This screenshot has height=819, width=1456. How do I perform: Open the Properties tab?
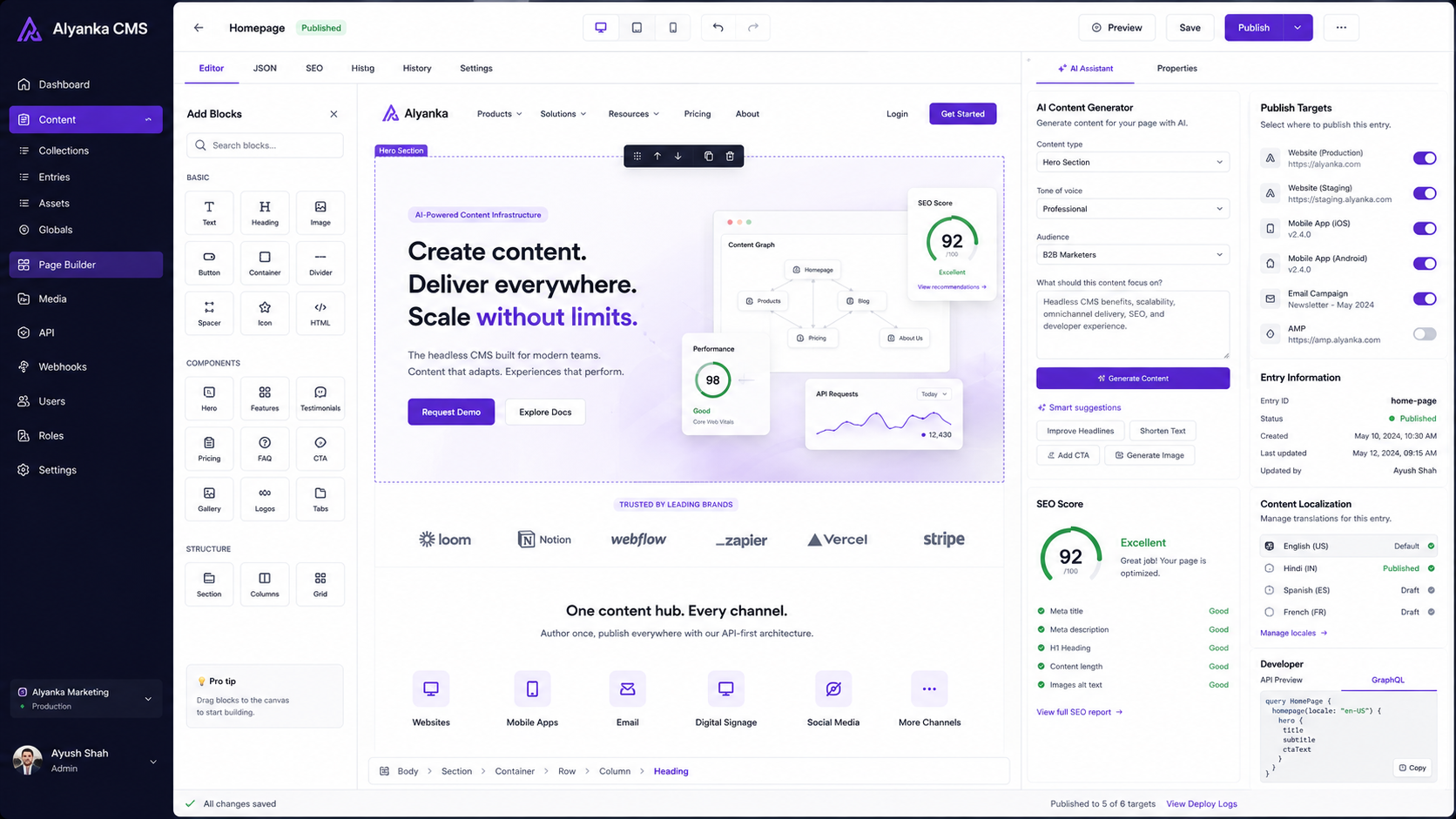1176,68
